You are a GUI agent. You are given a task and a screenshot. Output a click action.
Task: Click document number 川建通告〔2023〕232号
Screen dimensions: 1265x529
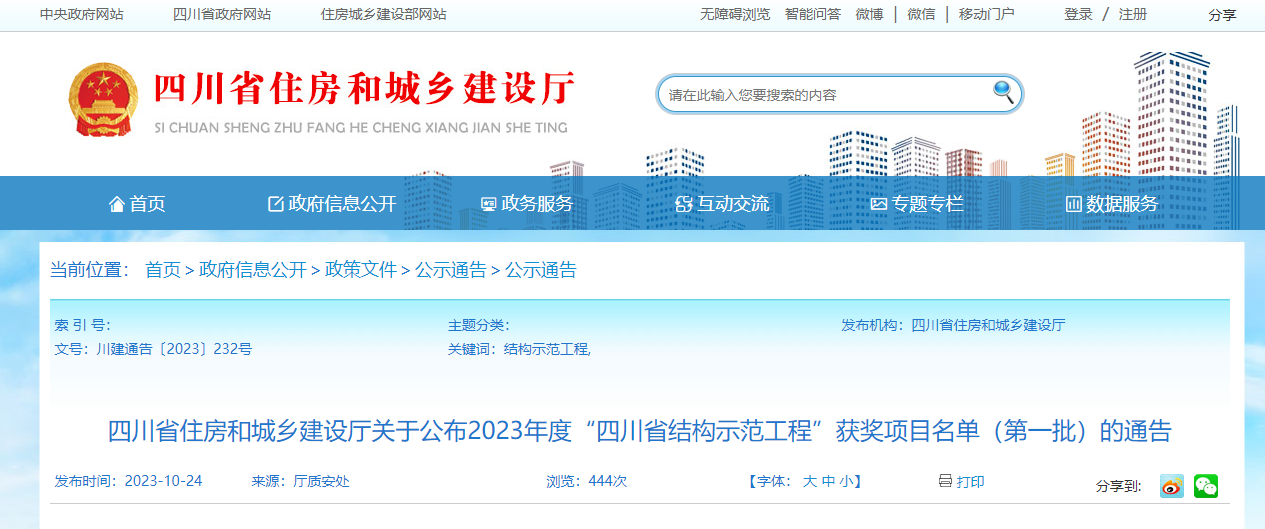click(174, 349)
